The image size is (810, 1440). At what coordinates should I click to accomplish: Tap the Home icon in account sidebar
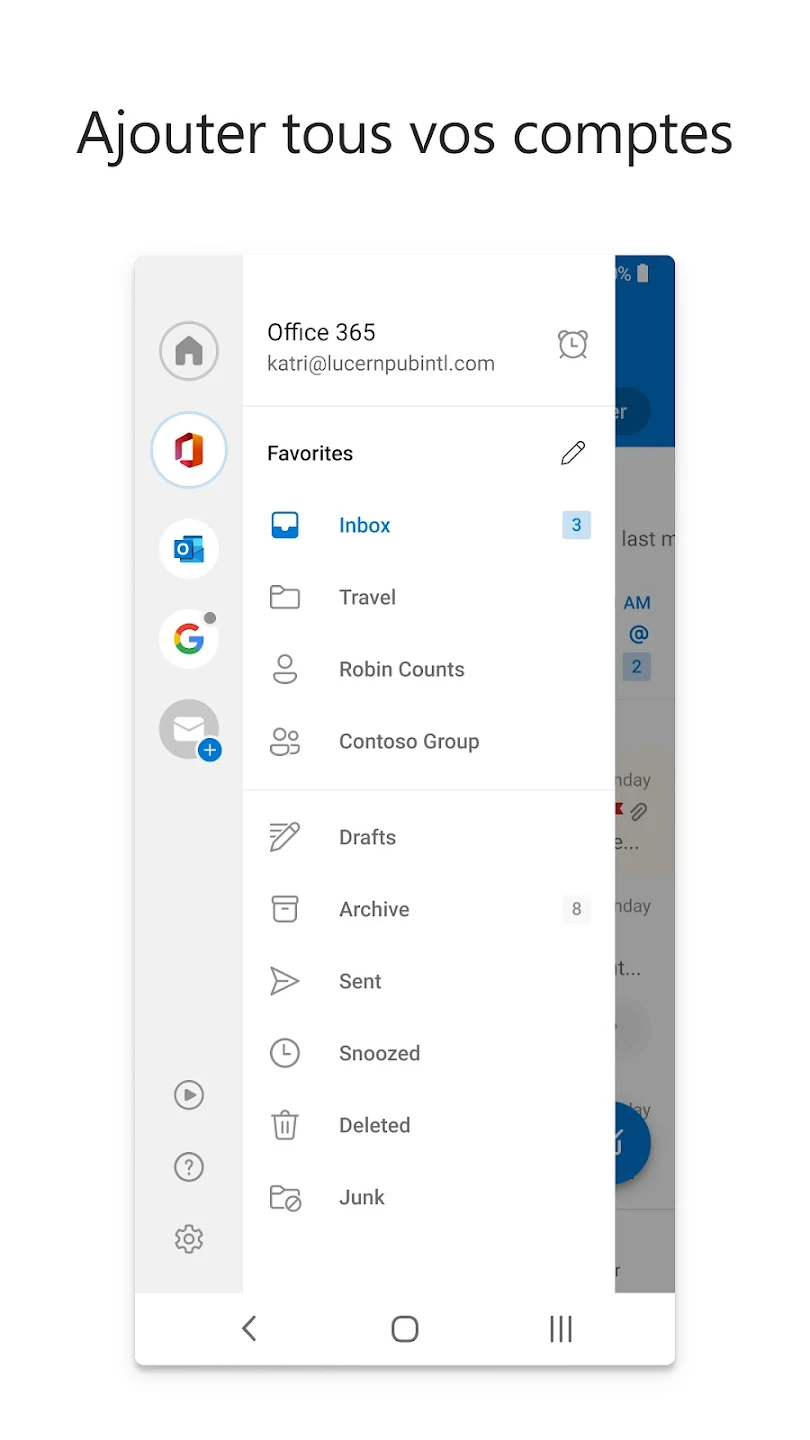pos(189,351)
